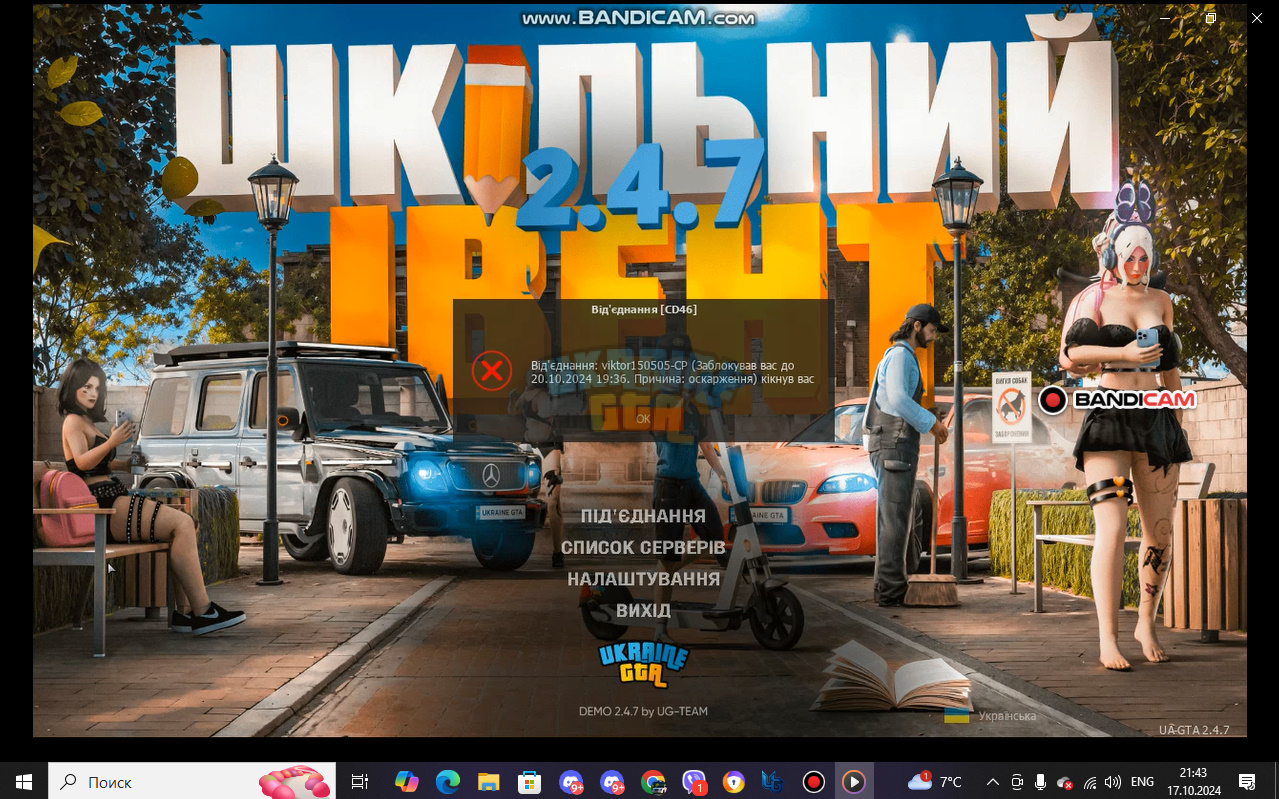Open the Bandicam recorder taskbar icon
This screenshot has height=799, width=1279.
[x=814, y=781]
